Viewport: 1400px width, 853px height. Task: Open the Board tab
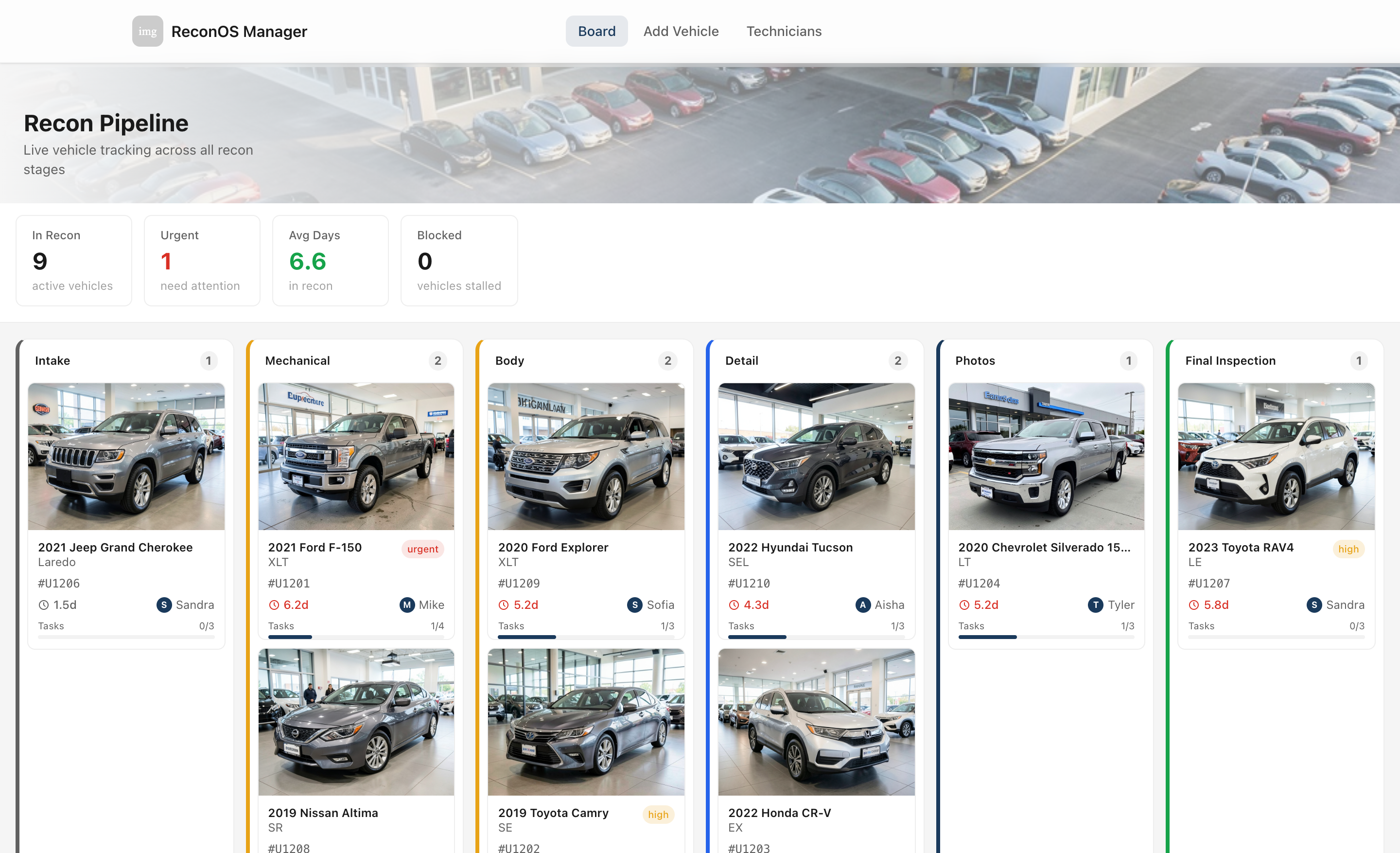coord(596,31)
